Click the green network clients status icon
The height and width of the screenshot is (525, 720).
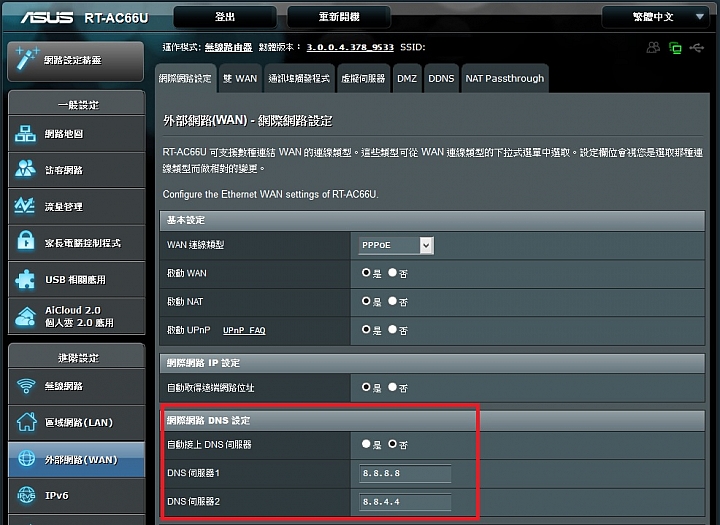tap(675, 48)
